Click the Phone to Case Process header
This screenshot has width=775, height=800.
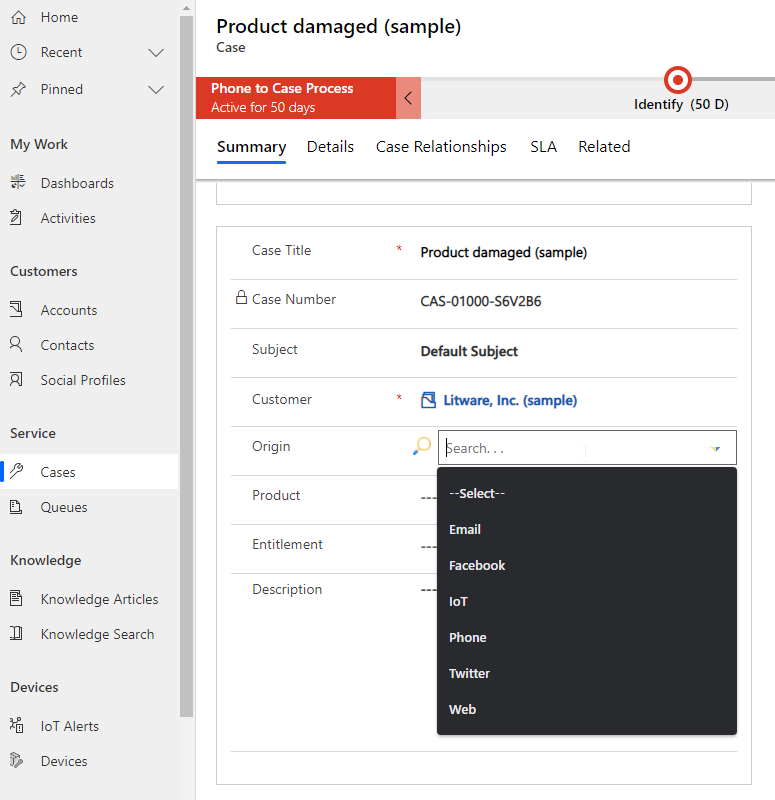[296, 98]
